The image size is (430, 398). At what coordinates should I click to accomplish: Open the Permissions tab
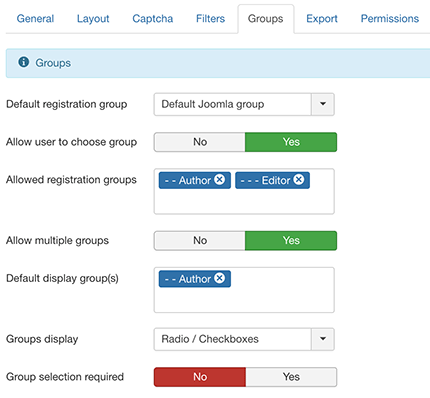click(390, 19)
